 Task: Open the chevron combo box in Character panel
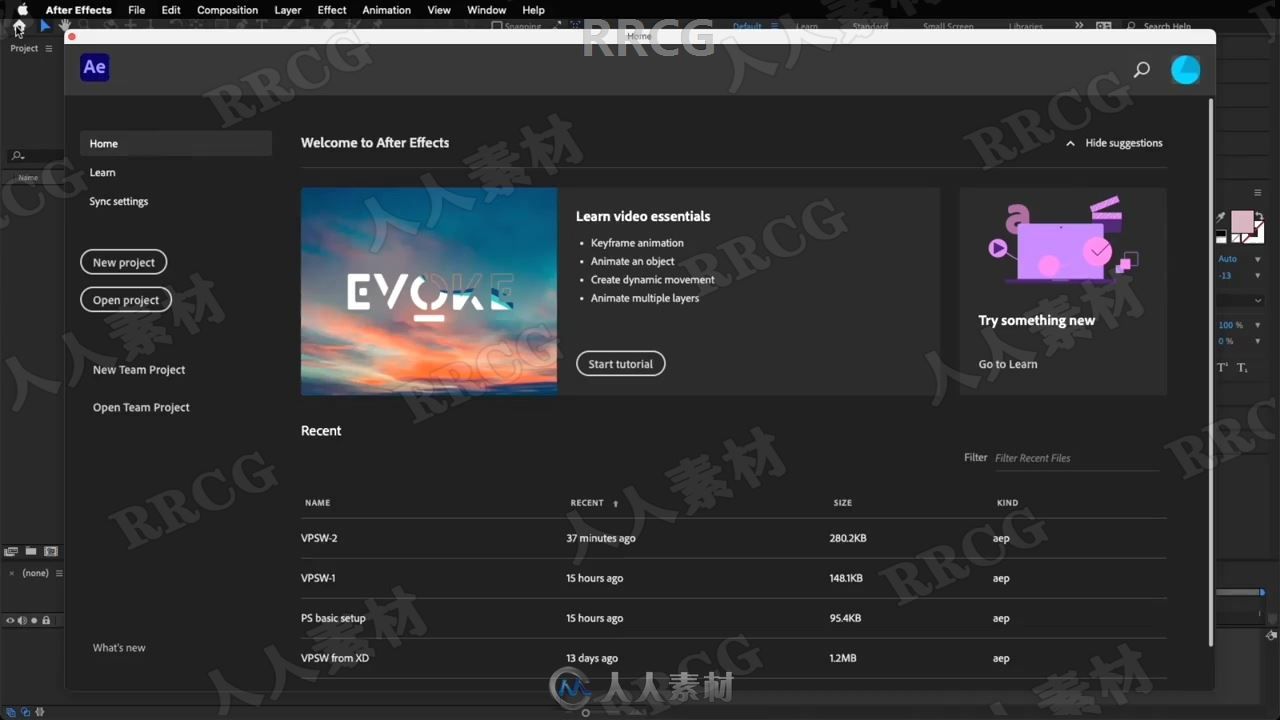tap(1258, 300)
